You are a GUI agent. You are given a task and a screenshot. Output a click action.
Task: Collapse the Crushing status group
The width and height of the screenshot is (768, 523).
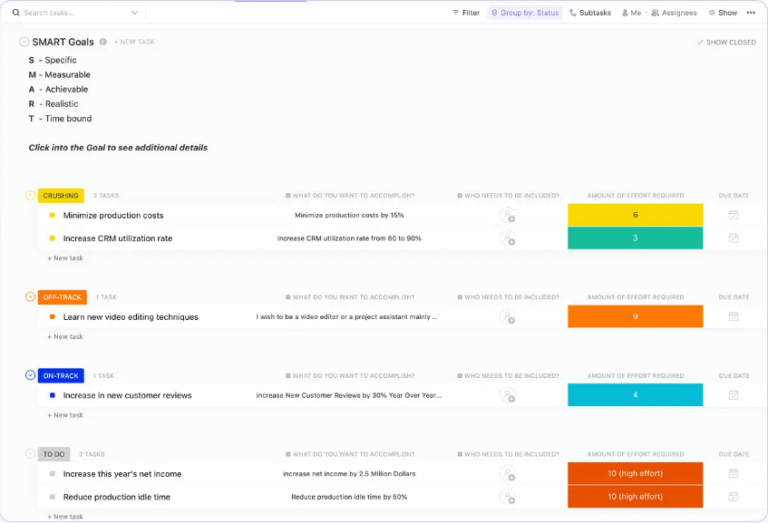(30, 195)
